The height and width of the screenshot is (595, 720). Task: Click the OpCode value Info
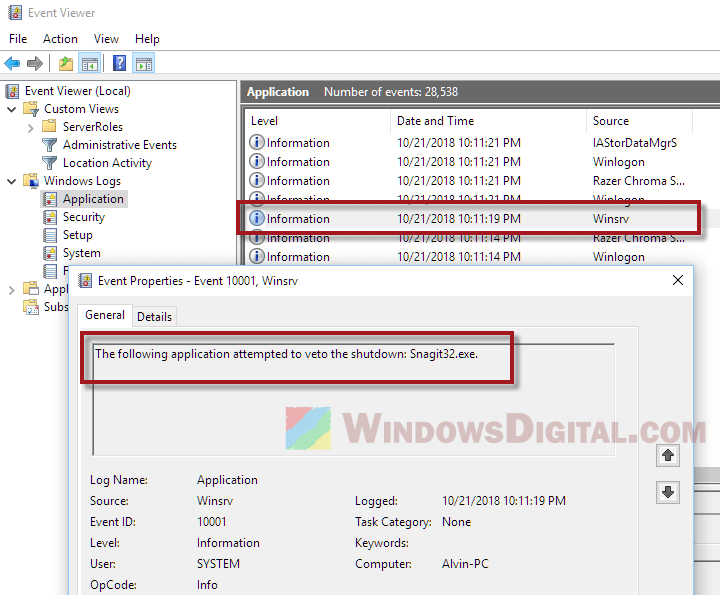[207, 585]
